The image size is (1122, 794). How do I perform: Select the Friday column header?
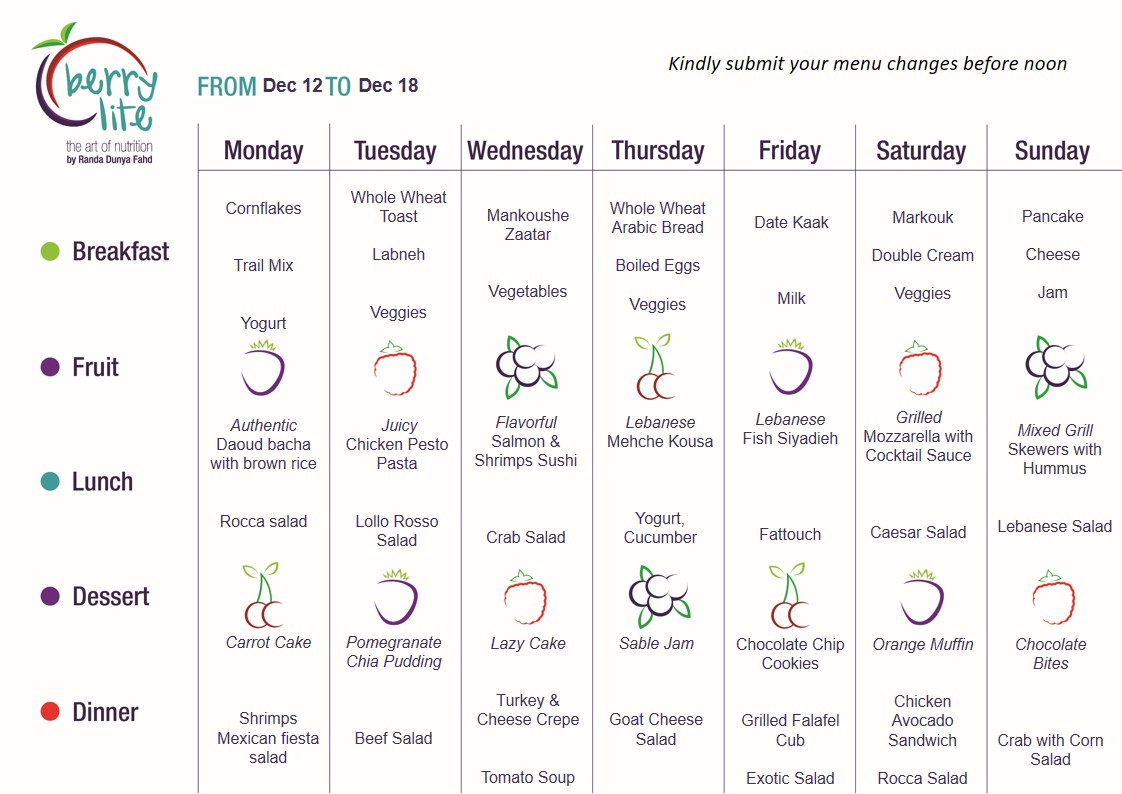tap(789, 151)
